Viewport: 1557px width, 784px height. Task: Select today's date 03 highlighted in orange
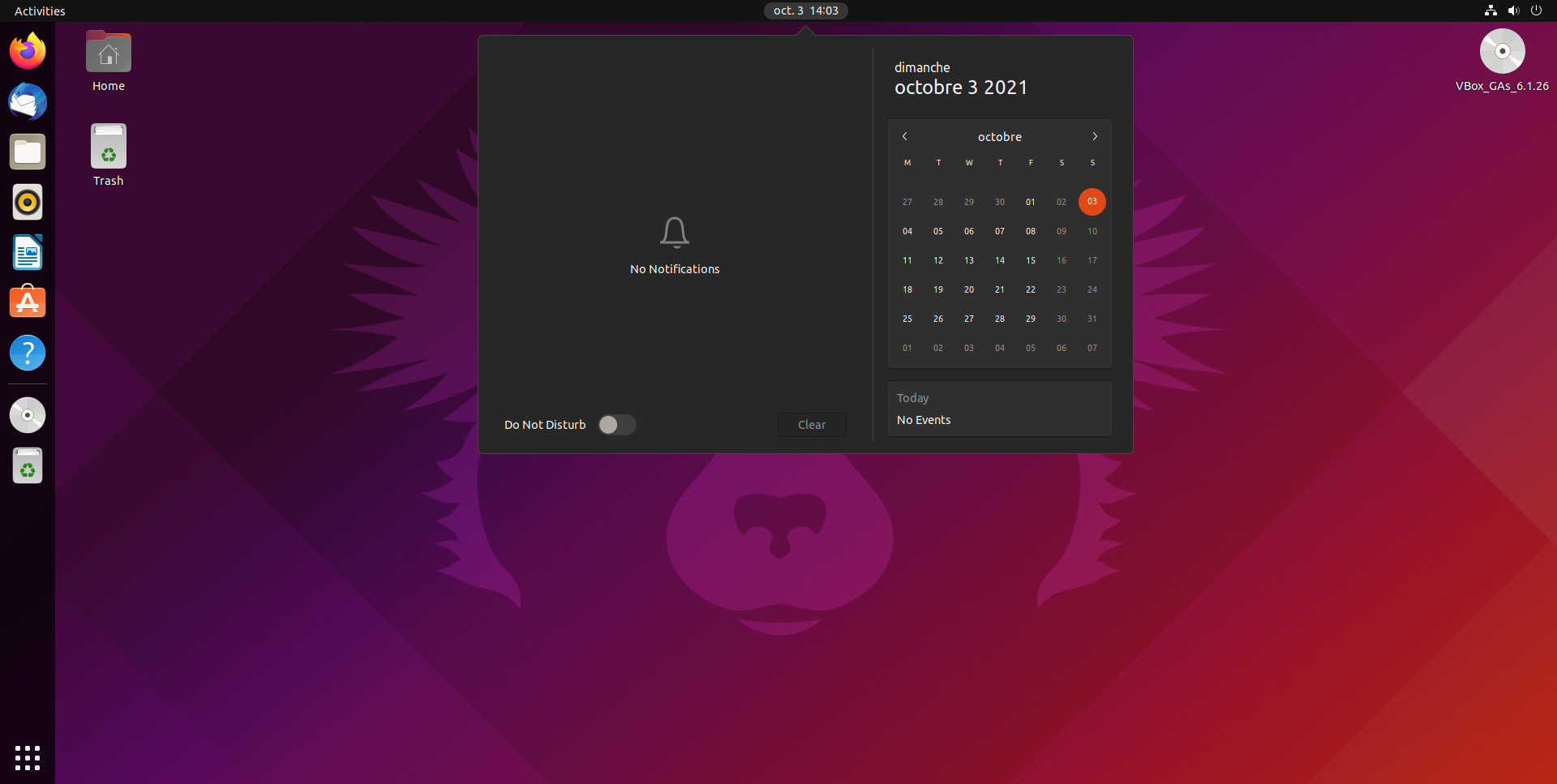1092,202
